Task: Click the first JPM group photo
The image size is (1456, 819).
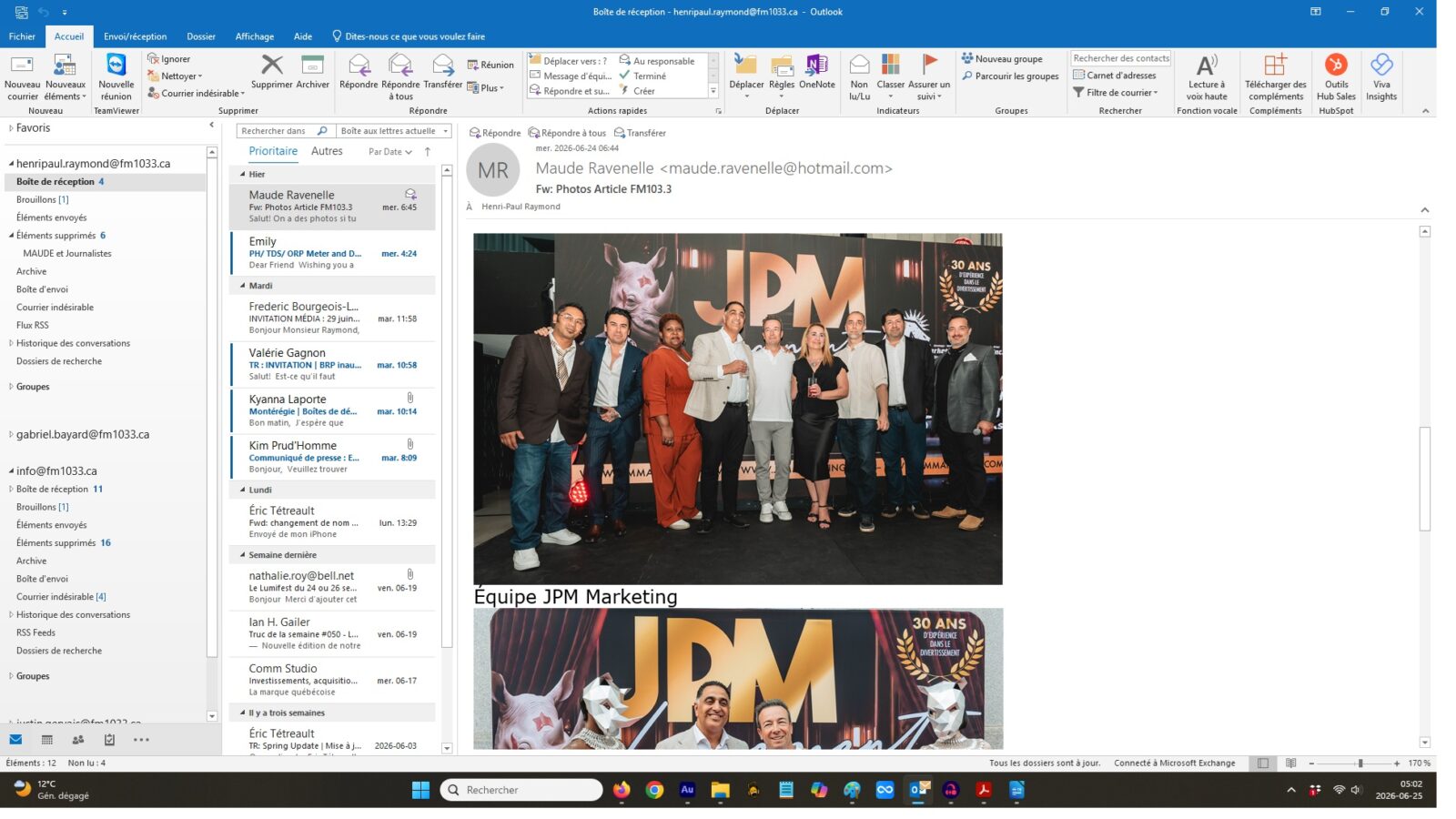Action: coord(738,409)
